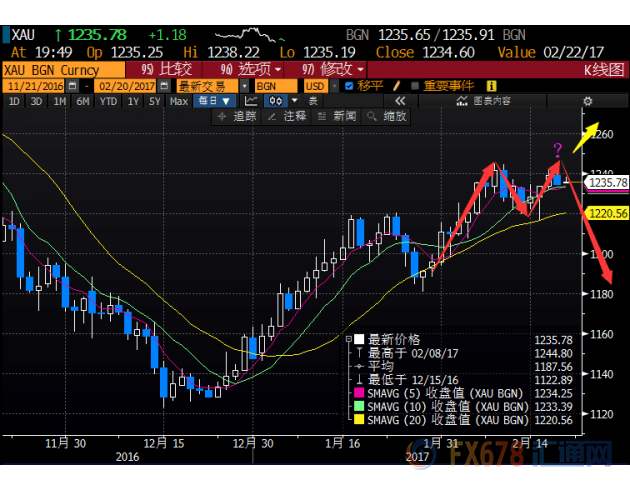Collapse the legend box toggle

[x=349, y=339]
